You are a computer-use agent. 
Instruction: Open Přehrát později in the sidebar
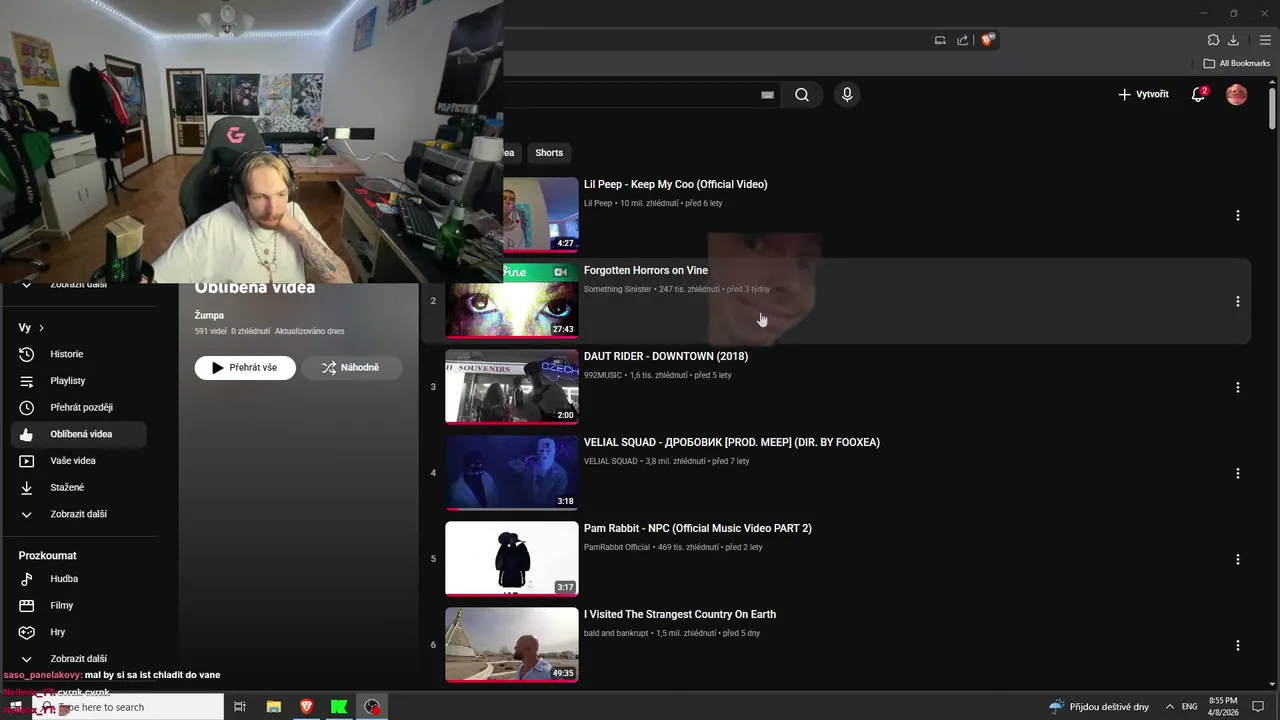(x=79, y=407)
